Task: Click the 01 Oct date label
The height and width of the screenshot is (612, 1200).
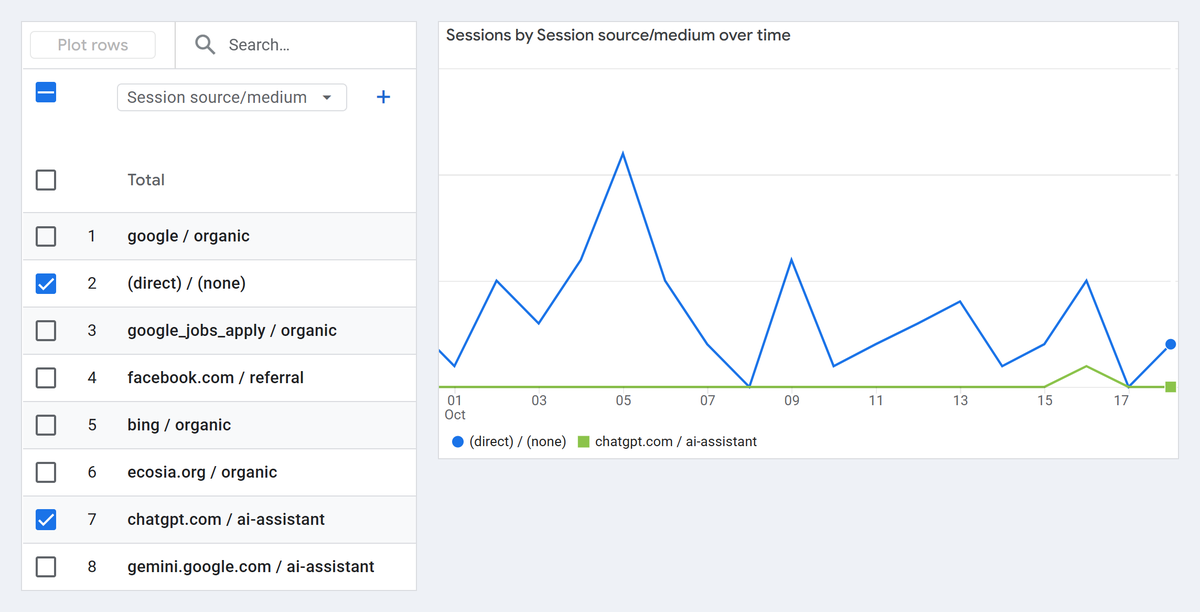Action: tap(455, 407)
